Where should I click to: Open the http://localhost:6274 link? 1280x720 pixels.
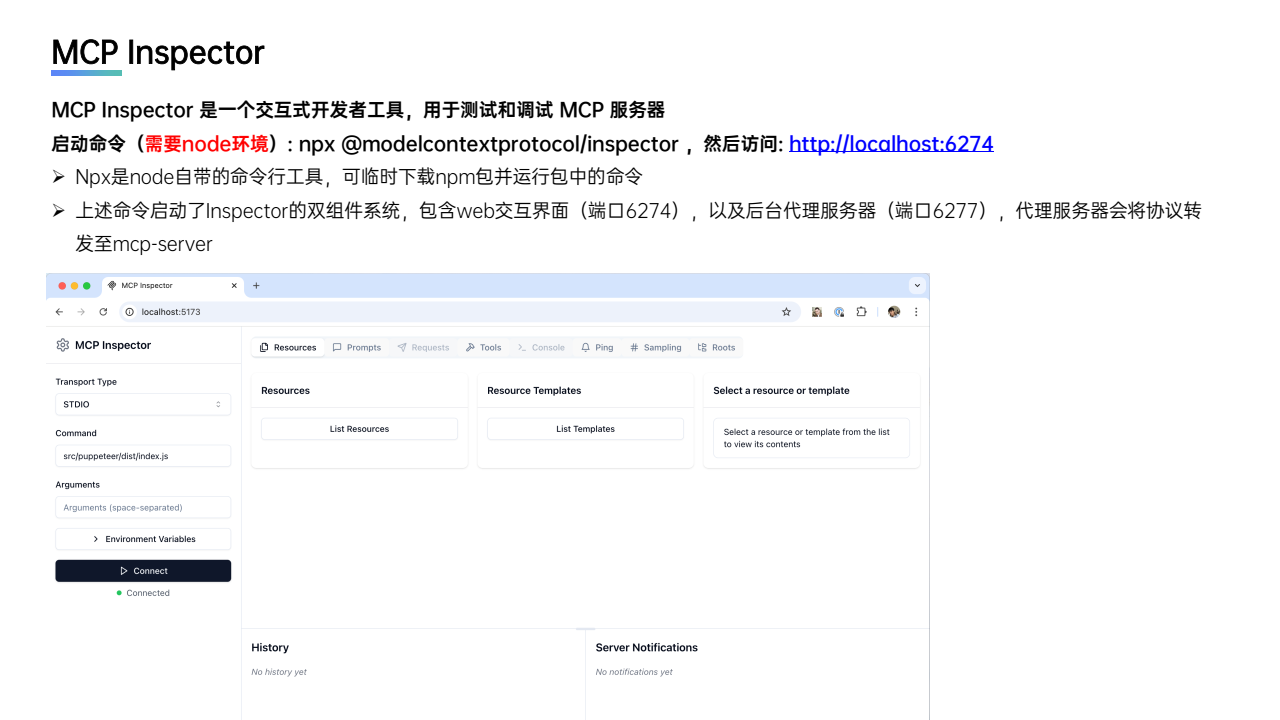(x=891, y=143)
